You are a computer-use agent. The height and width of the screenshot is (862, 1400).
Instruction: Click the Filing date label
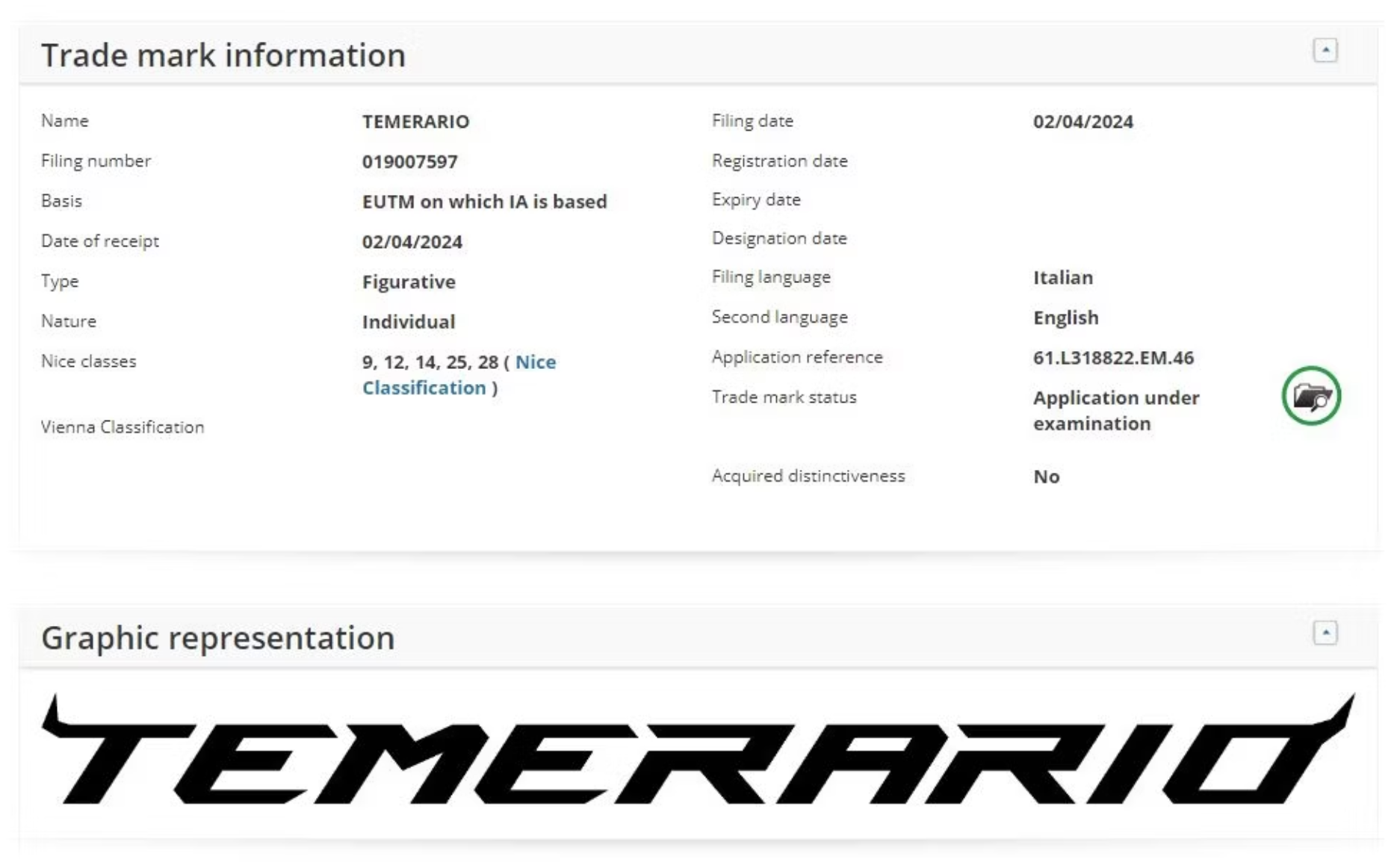pos(752,121)
